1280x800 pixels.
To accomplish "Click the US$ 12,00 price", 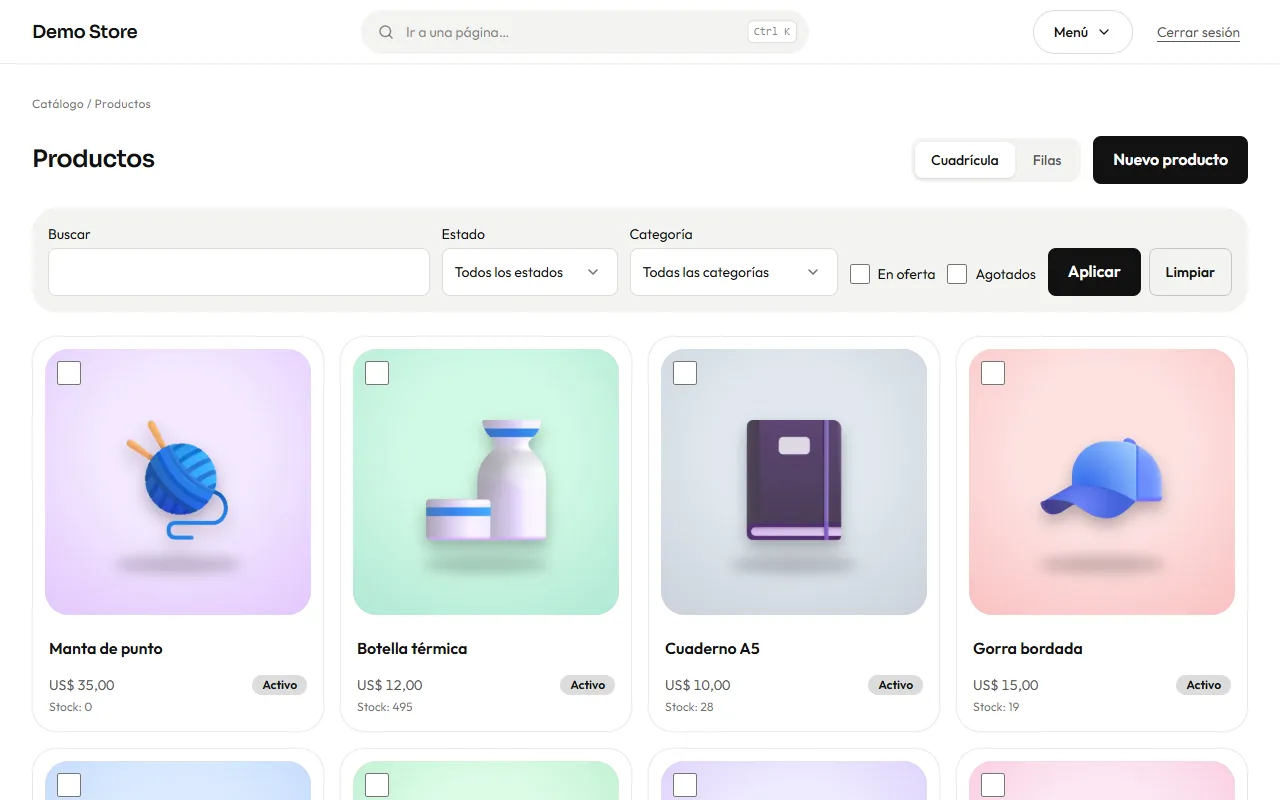I will (x=390, y=685).
